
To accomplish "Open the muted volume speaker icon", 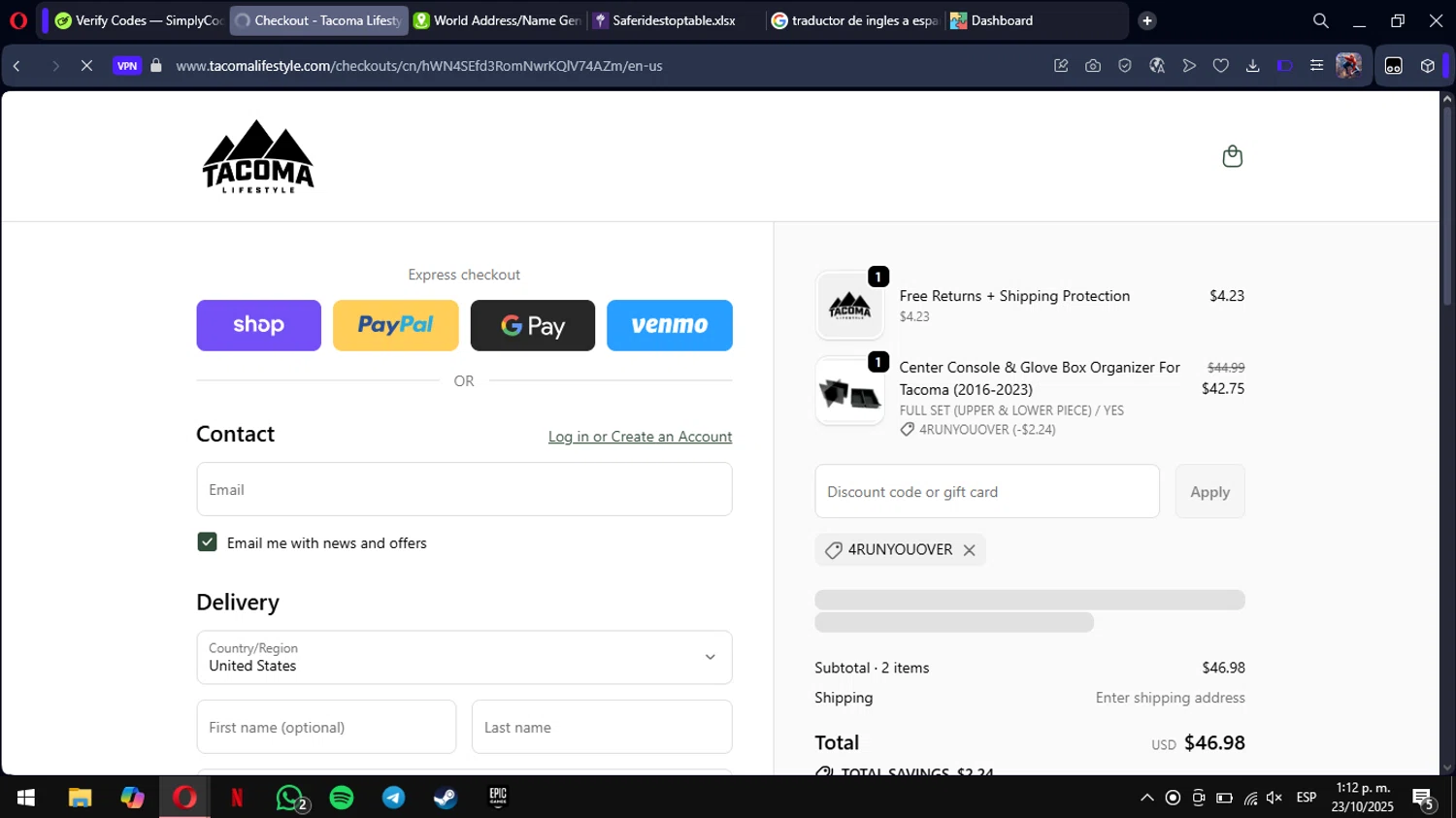I will pos(1274,798).
